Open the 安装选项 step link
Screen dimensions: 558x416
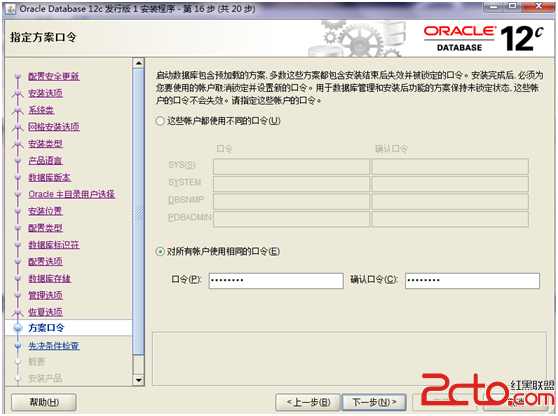46,93
